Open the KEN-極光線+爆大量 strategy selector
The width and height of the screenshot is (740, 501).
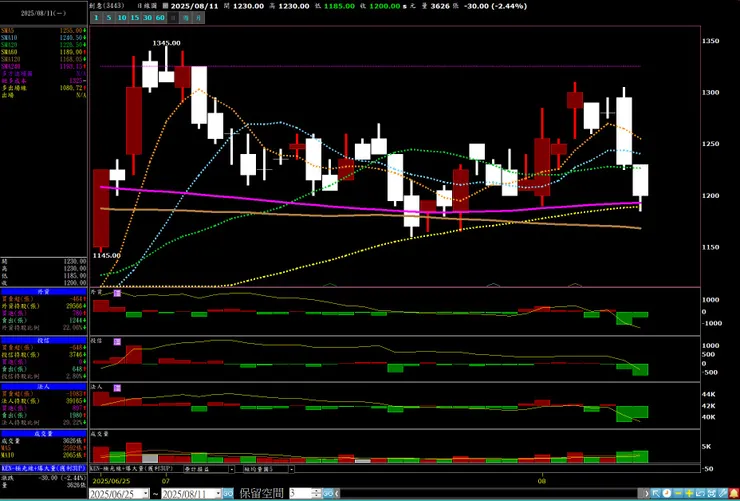[x=131, y=469]
